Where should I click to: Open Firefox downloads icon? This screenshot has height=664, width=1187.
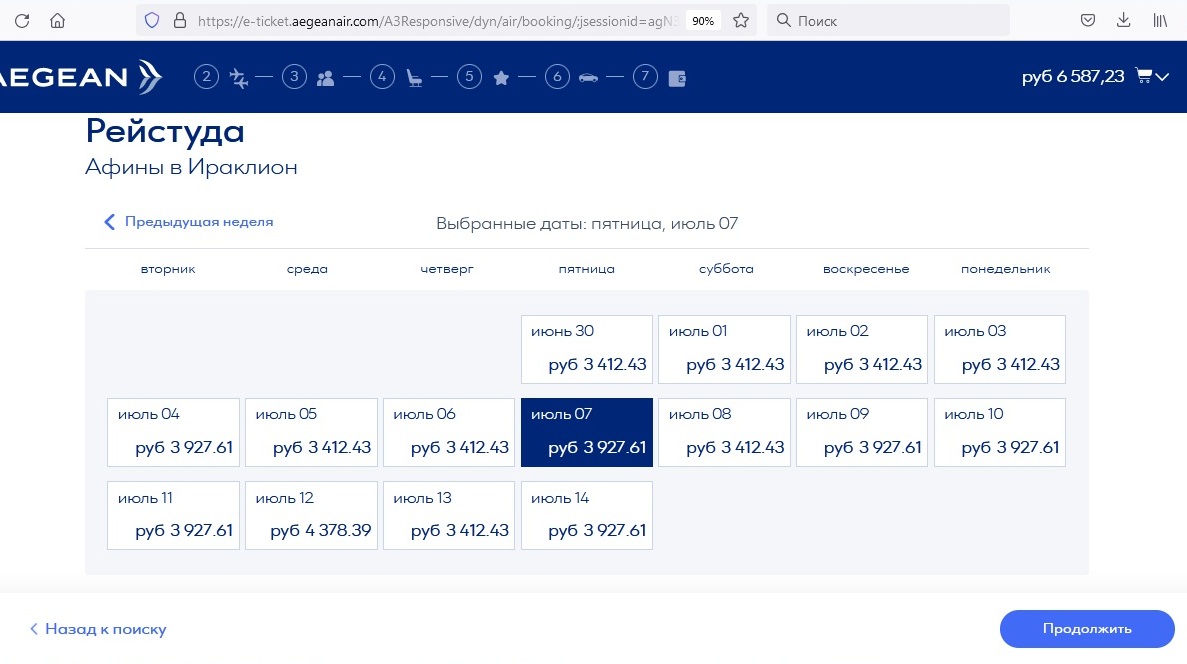[x=1124, y=20]
